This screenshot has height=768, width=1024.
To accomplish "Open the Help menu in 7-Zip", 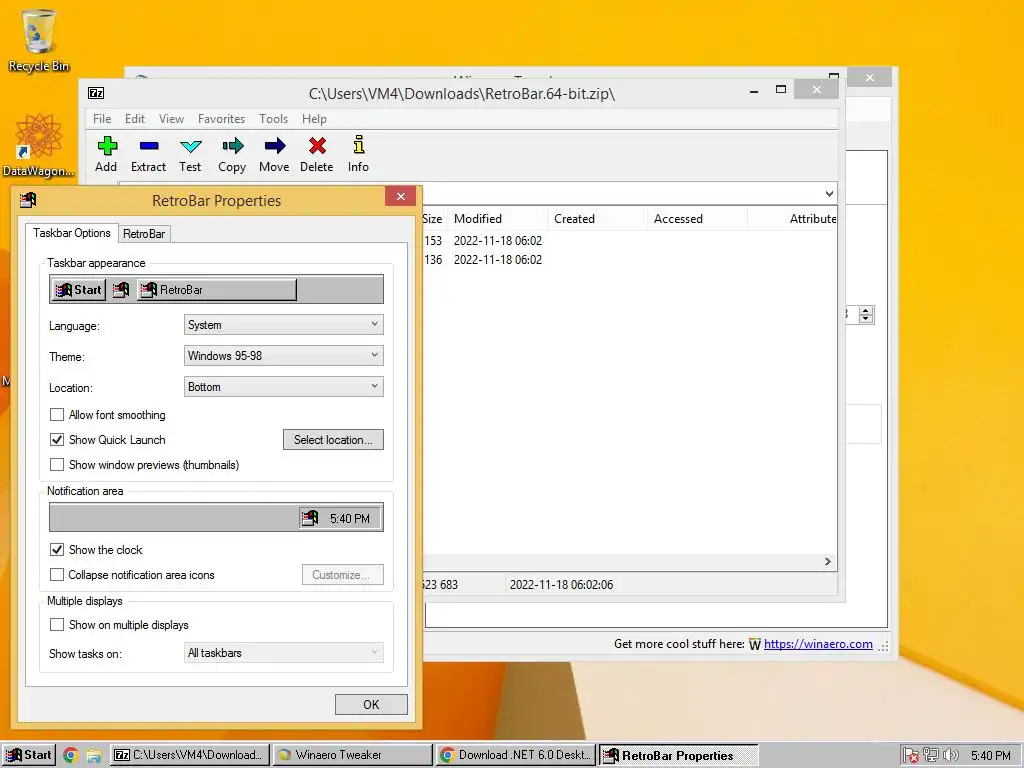I will pyautogui.click(x=314, y=119).
